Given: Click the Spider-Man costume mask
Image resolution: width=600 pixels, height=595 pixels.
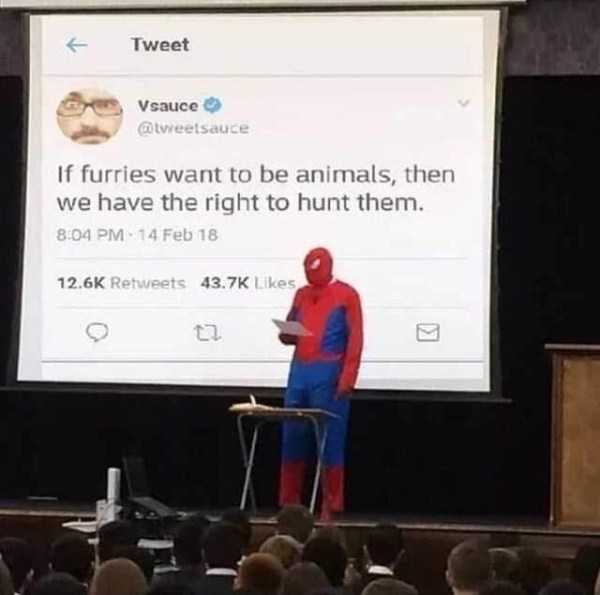Looking at the screenshot, I should (318, 267).
